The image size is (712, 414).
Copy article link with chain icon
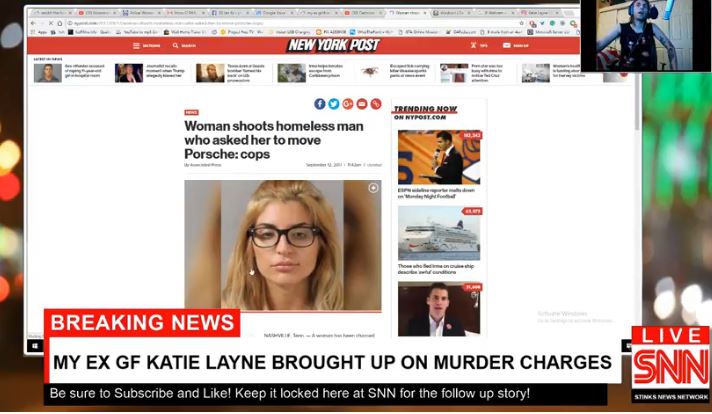coord(376,104)
